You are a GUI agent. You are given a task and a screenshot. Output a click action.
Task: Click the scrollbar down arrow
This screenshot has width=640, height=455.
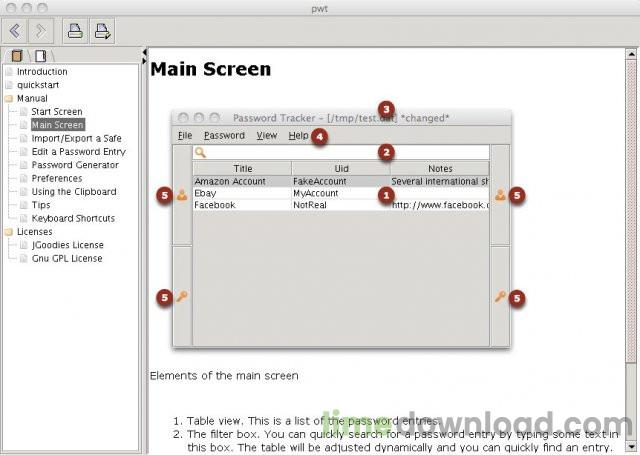pyautogui.click(x=631, y=446)
